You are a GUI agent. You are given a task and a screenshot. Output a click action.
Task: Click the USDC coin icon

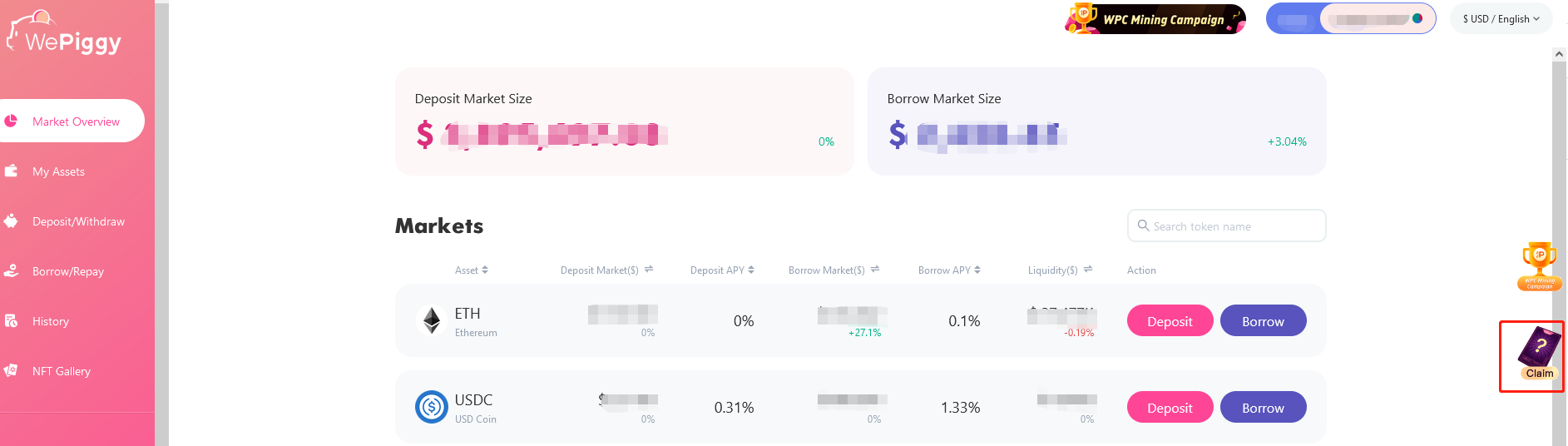click(x=432, y=408)
